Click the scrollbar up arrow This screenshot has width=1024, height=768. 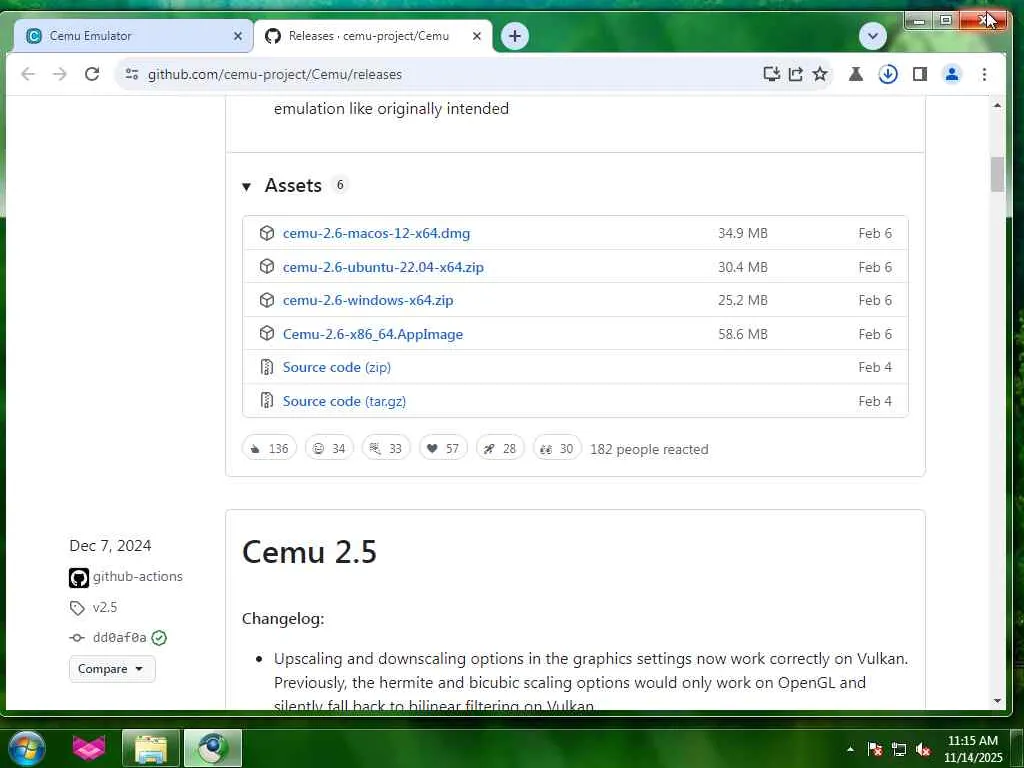pos(997,105)
